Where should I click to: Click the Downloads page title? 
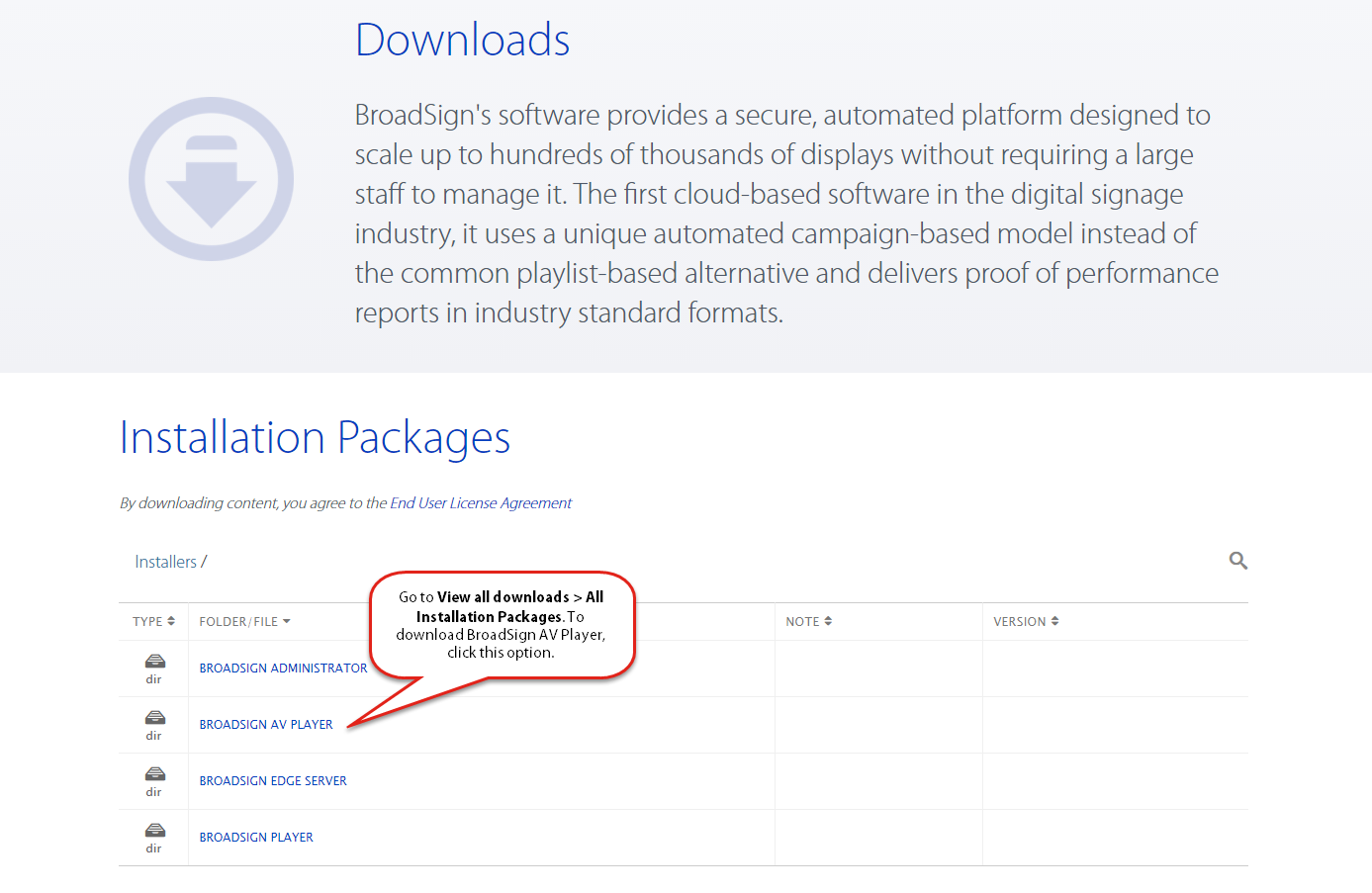tap(462, 41)
